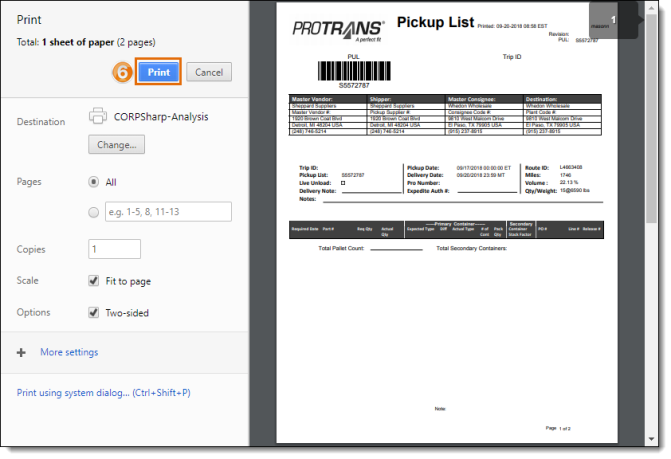671x459 pixels.
Task: Click the Copies number field
Action: click(x=114, y=249)
